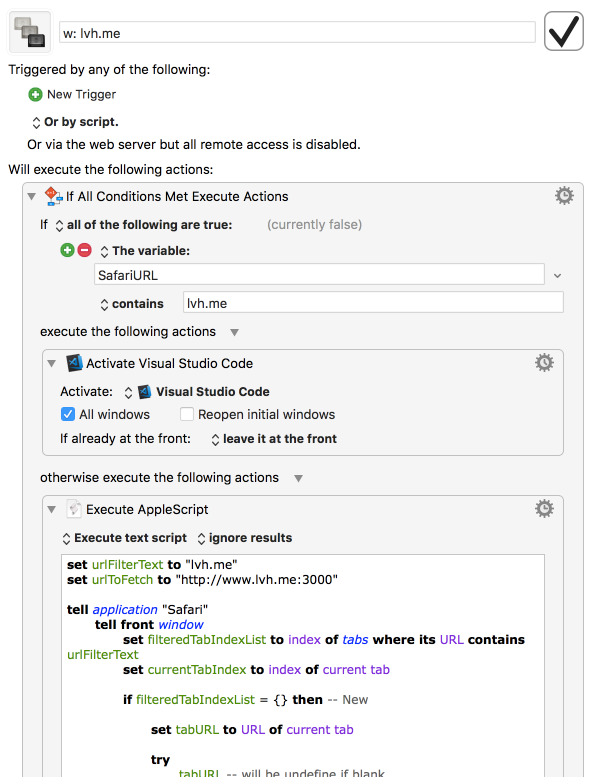Viewport: 589px width, 777px height.
Task: Add a trigger with the green New Trigger plus icon
Action: (35, 94)
